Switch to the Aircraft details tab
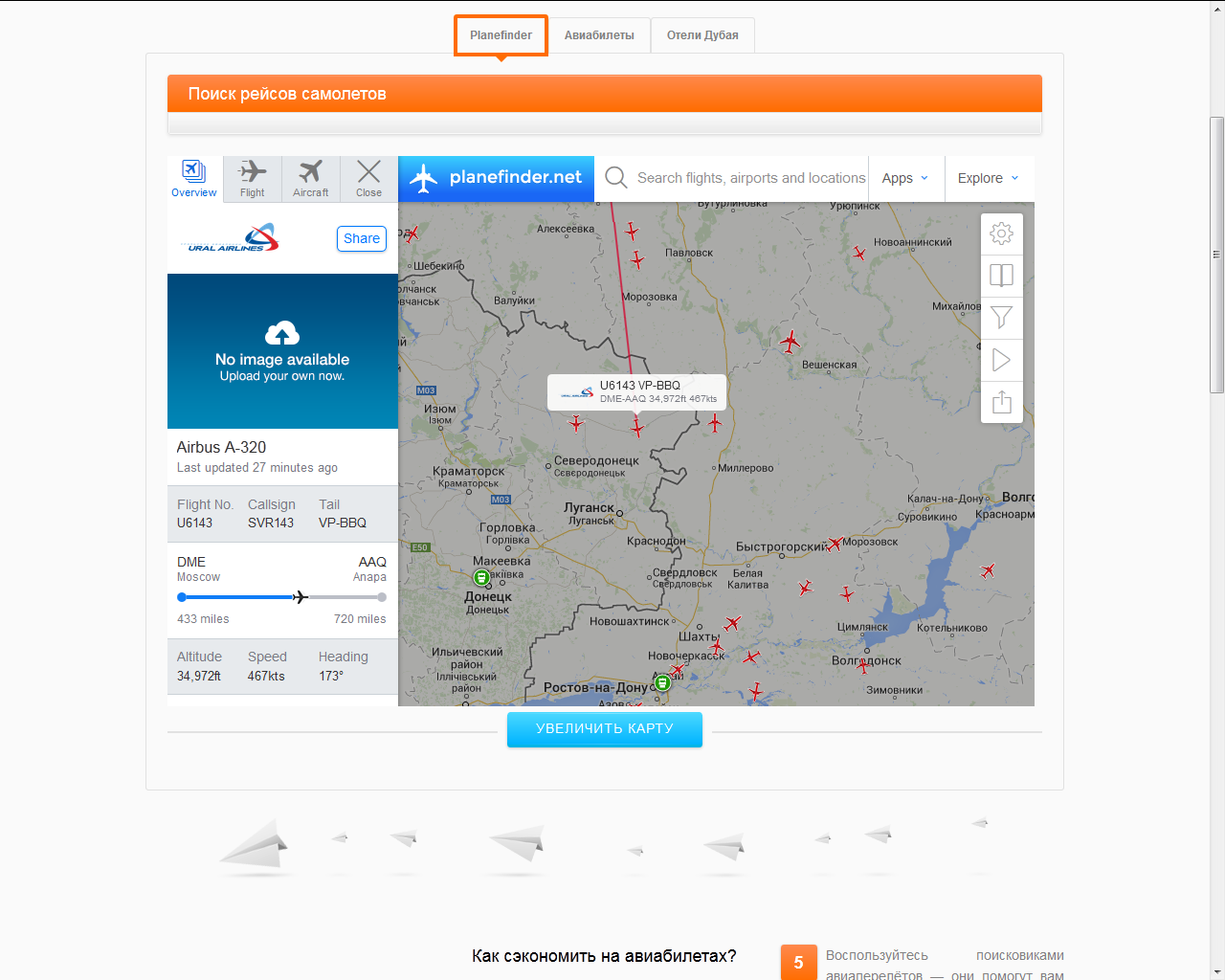The width and height of the screenshot is (1225, 980). tap(311, 179)
